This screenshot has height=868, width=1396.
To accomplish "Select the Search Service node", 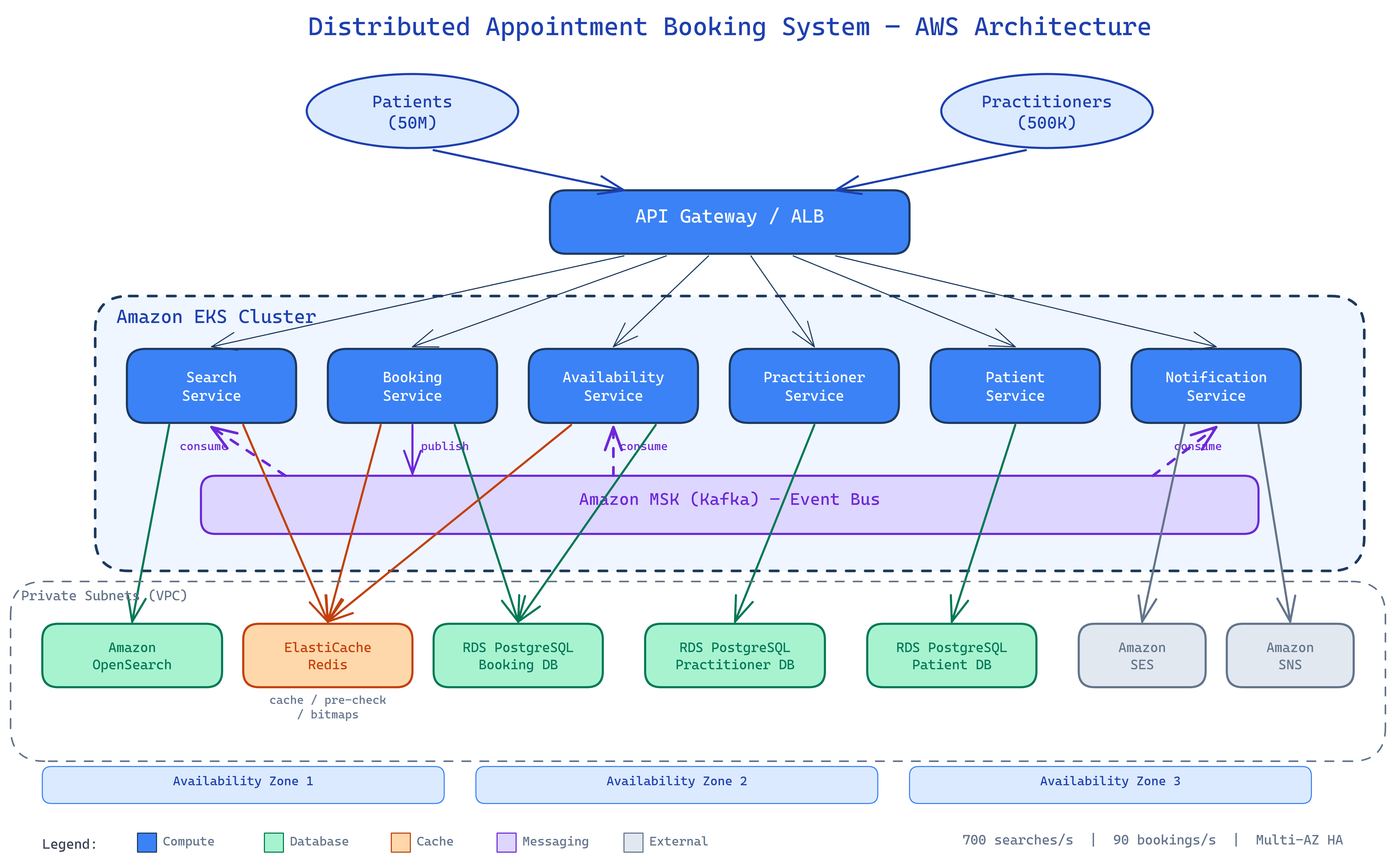I will tap(211, 386).
